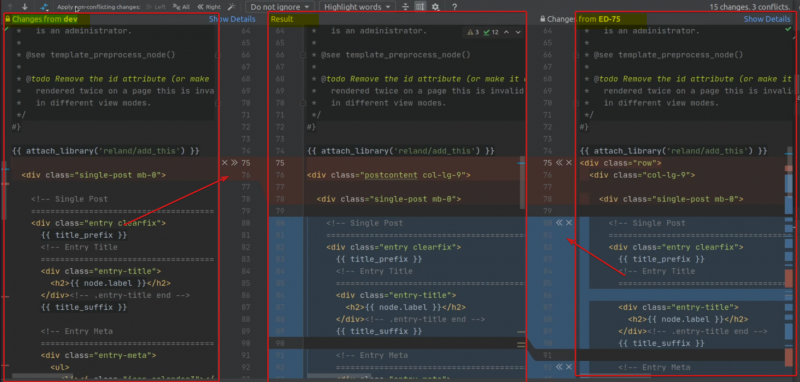800x382 pixels.
Task: Click the green checkmark count in Result pane
Action: click(490, 32)
